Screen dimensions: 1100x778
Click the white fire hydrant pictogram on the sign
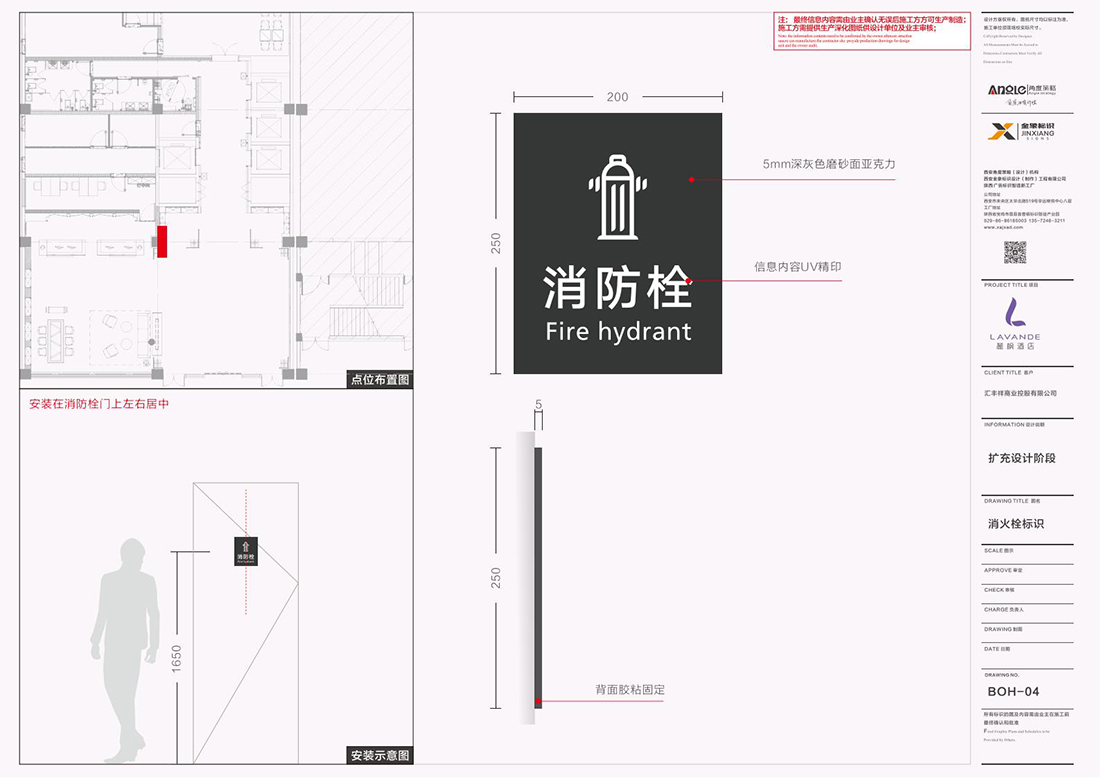click(617, 198)
